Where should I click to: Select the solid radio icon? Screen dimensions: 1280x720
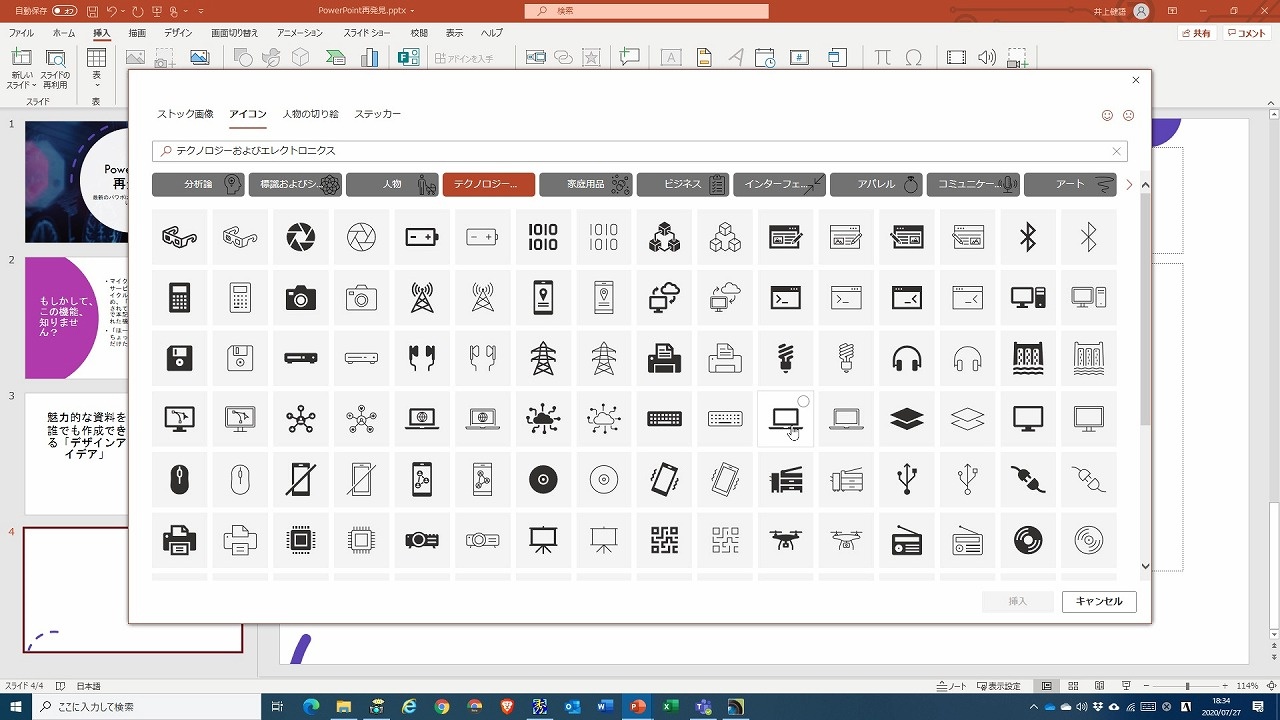tap(907, 540)
